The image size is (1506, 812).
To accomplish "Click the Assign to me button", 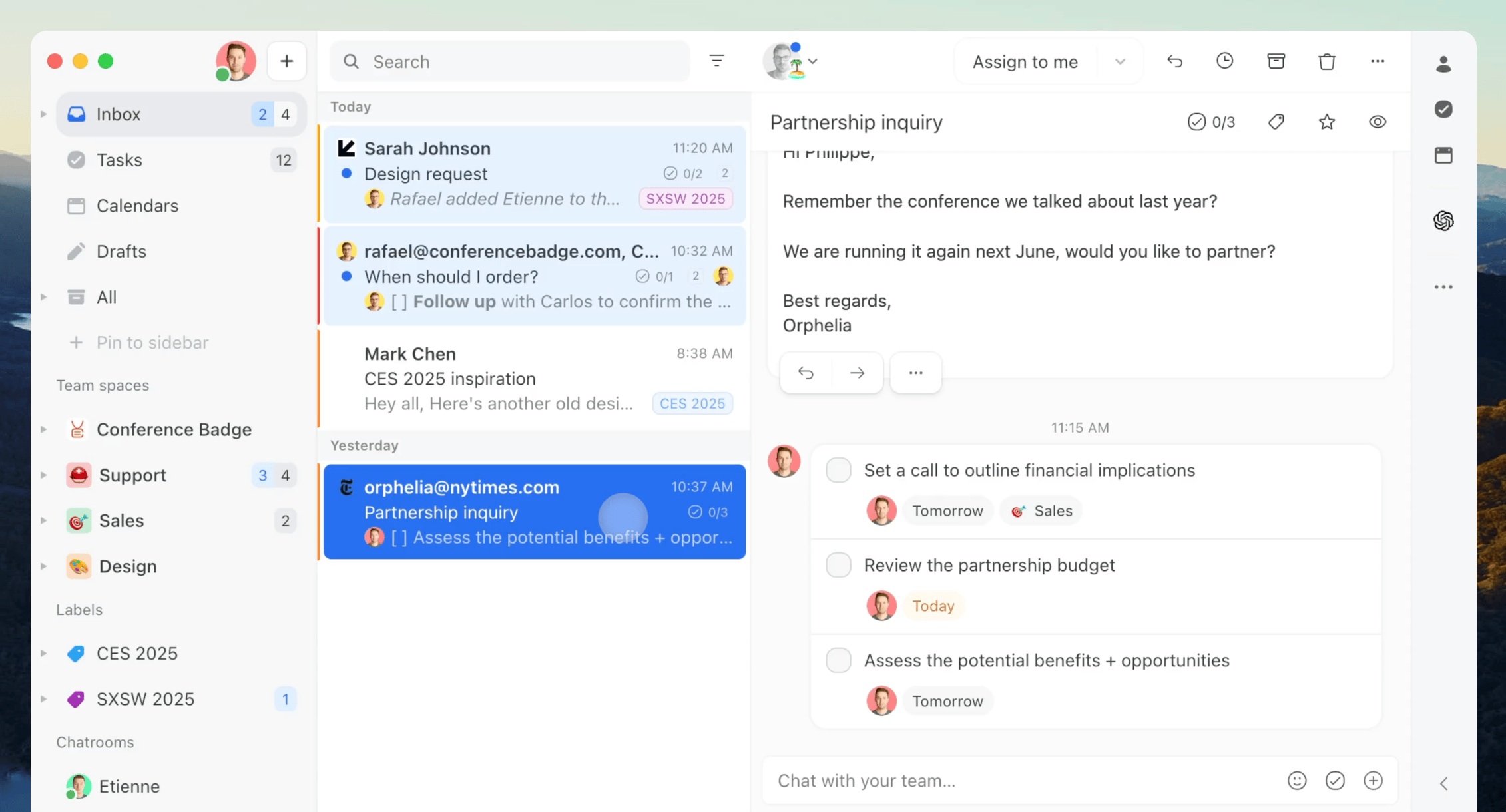I will pyautogui.click(x=1025, y=61).
